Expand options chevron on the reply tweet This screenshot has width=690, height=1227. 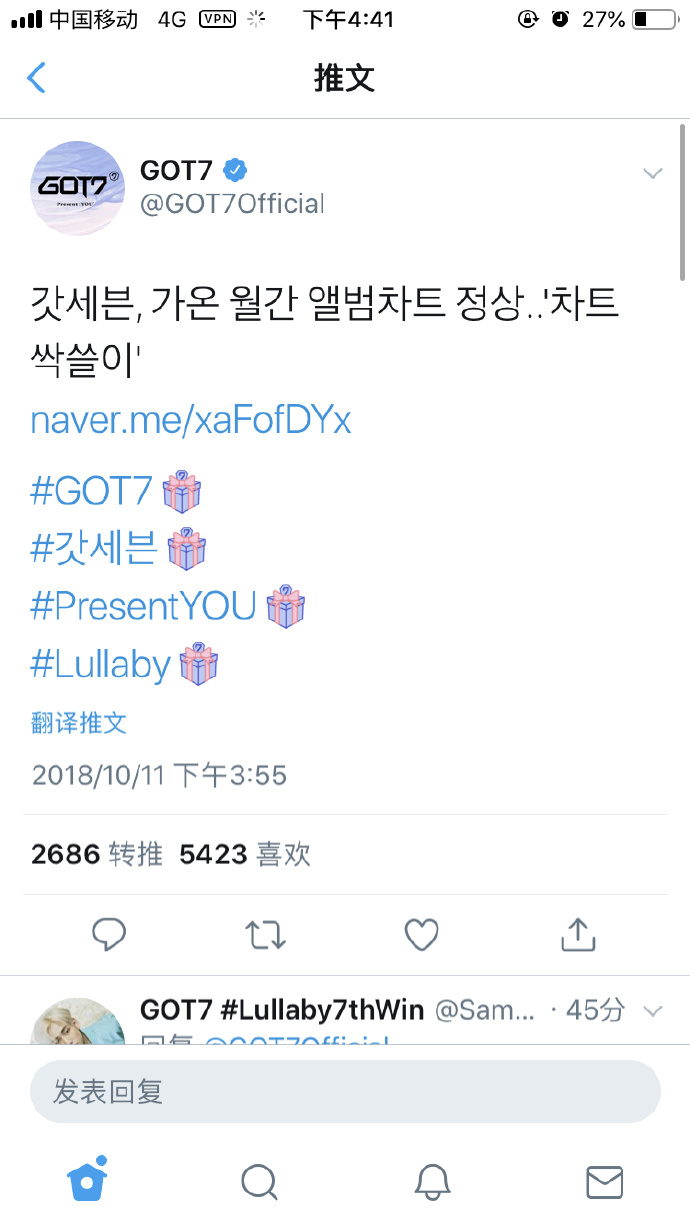(x=653, y=1011)
